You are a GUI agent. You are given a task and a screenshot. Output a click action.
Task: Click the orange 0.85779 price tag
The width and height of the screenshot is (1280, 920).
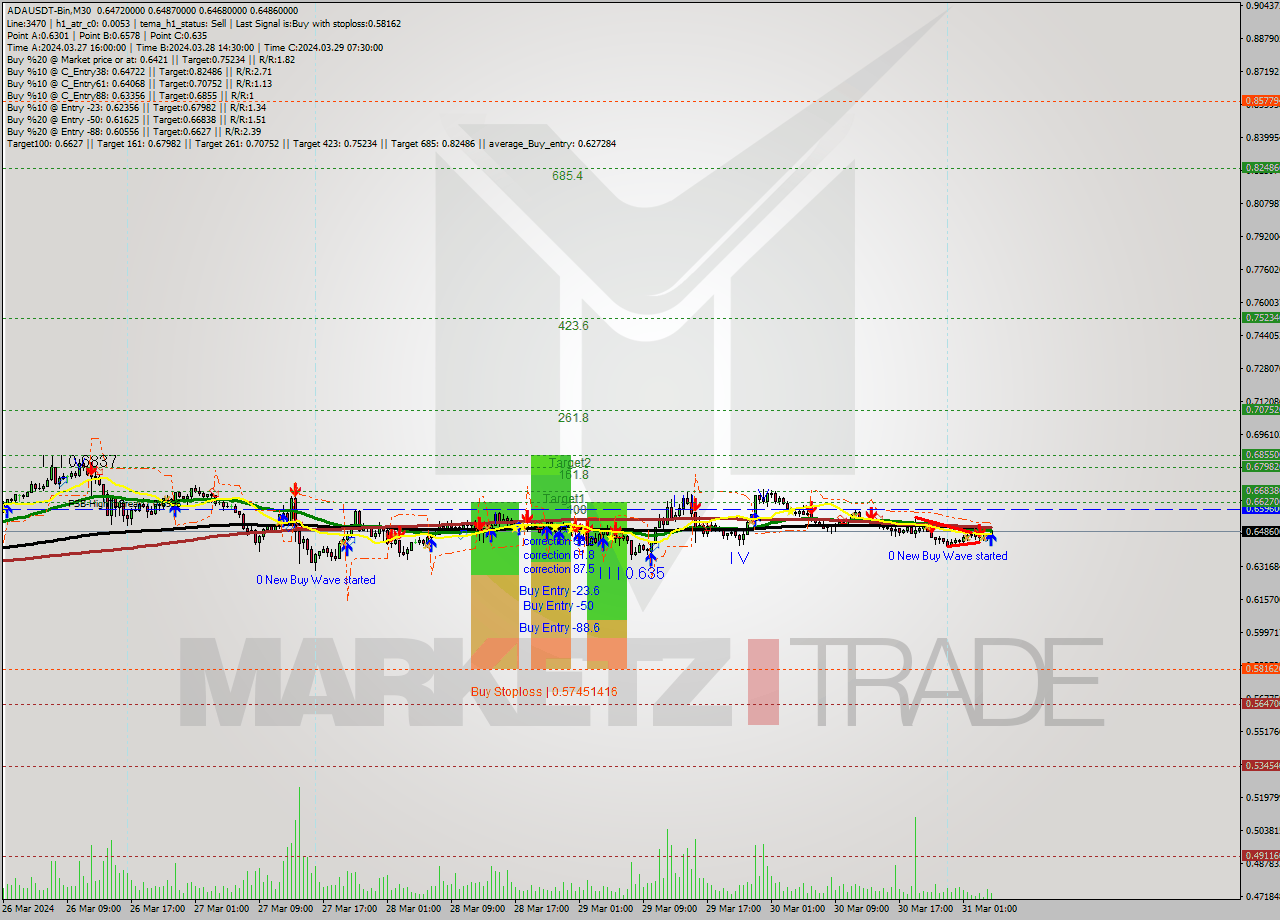pos(1260,101)
